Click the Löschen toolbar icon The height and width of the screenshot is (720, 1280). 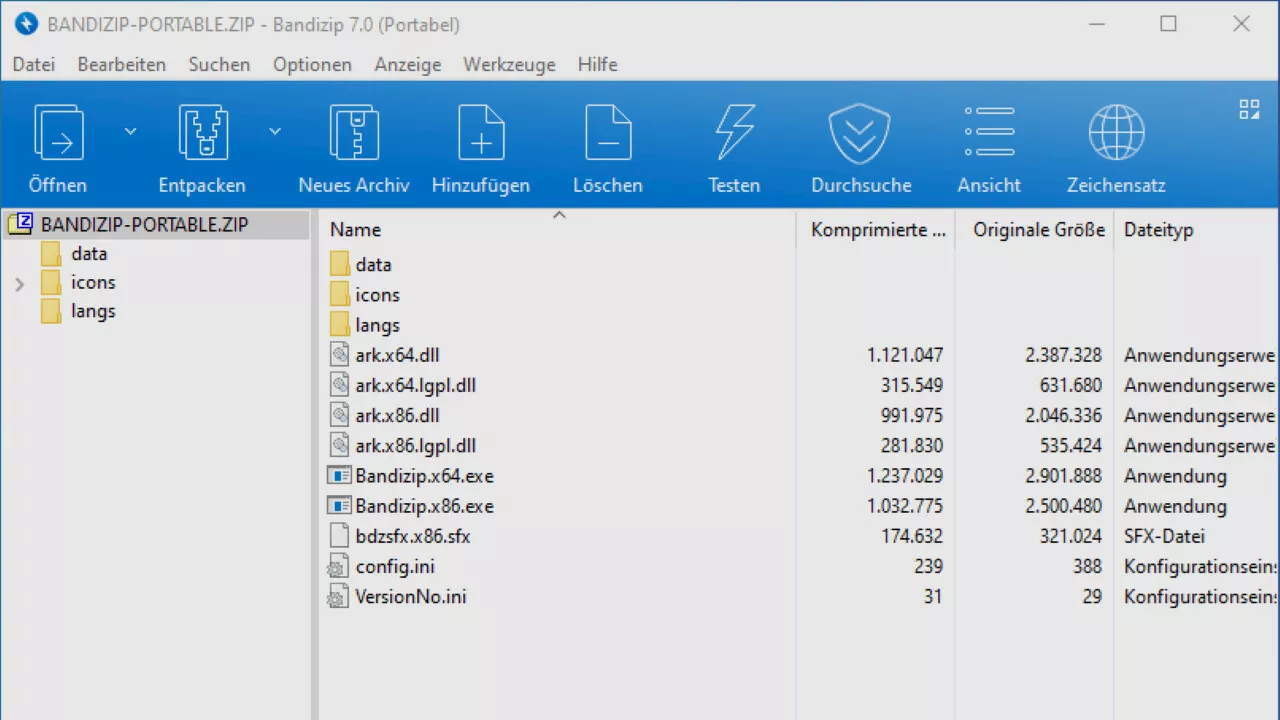pyautogui.click(x=608, y=132)
